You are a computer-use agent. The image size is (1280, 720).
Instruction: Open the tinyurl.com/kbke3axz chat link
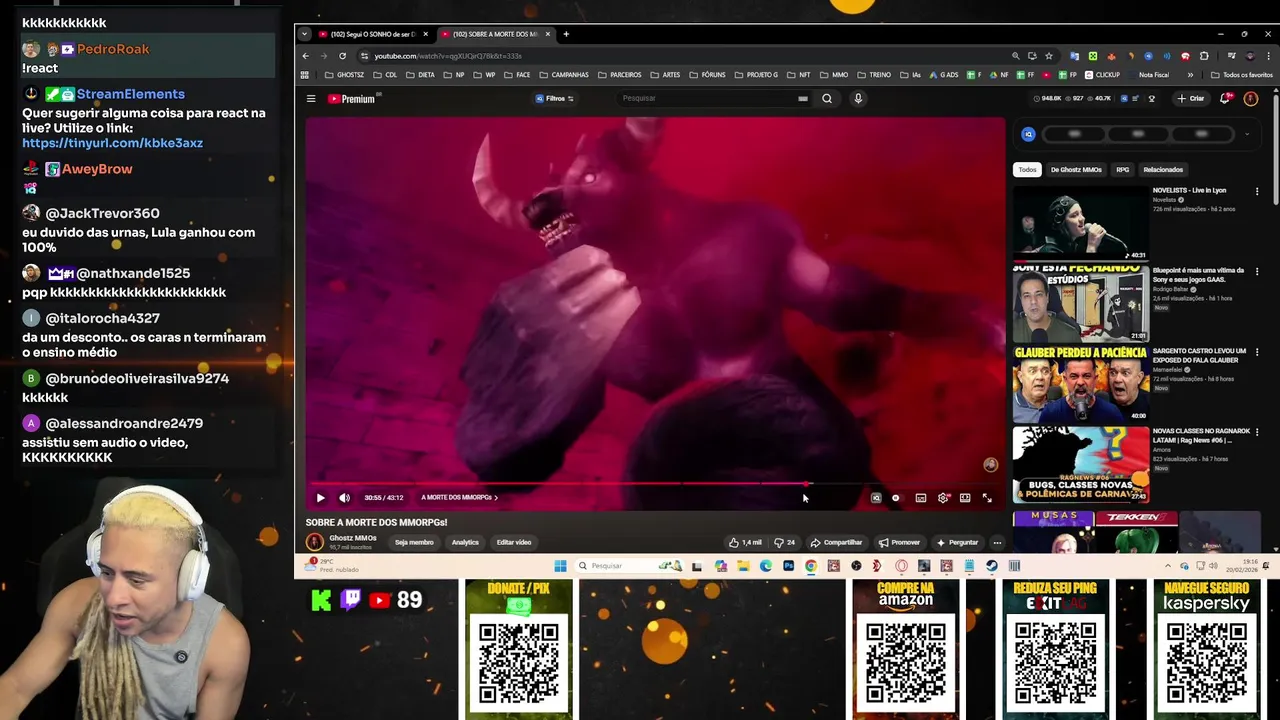[113, 143]
